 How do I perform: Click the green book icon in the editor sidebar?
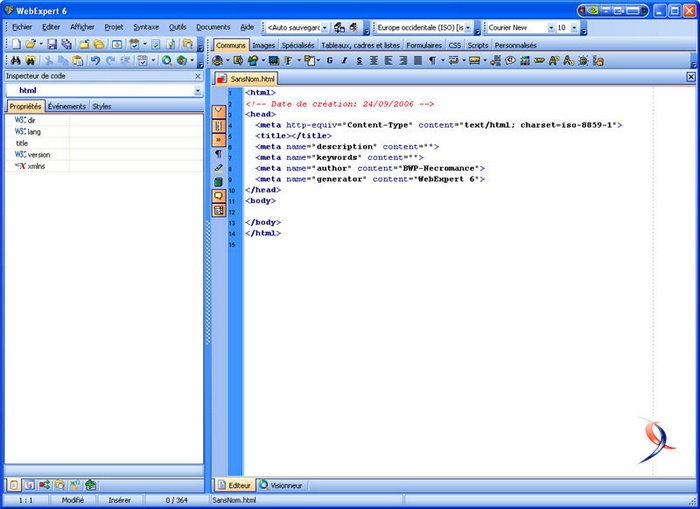[218, 182]
